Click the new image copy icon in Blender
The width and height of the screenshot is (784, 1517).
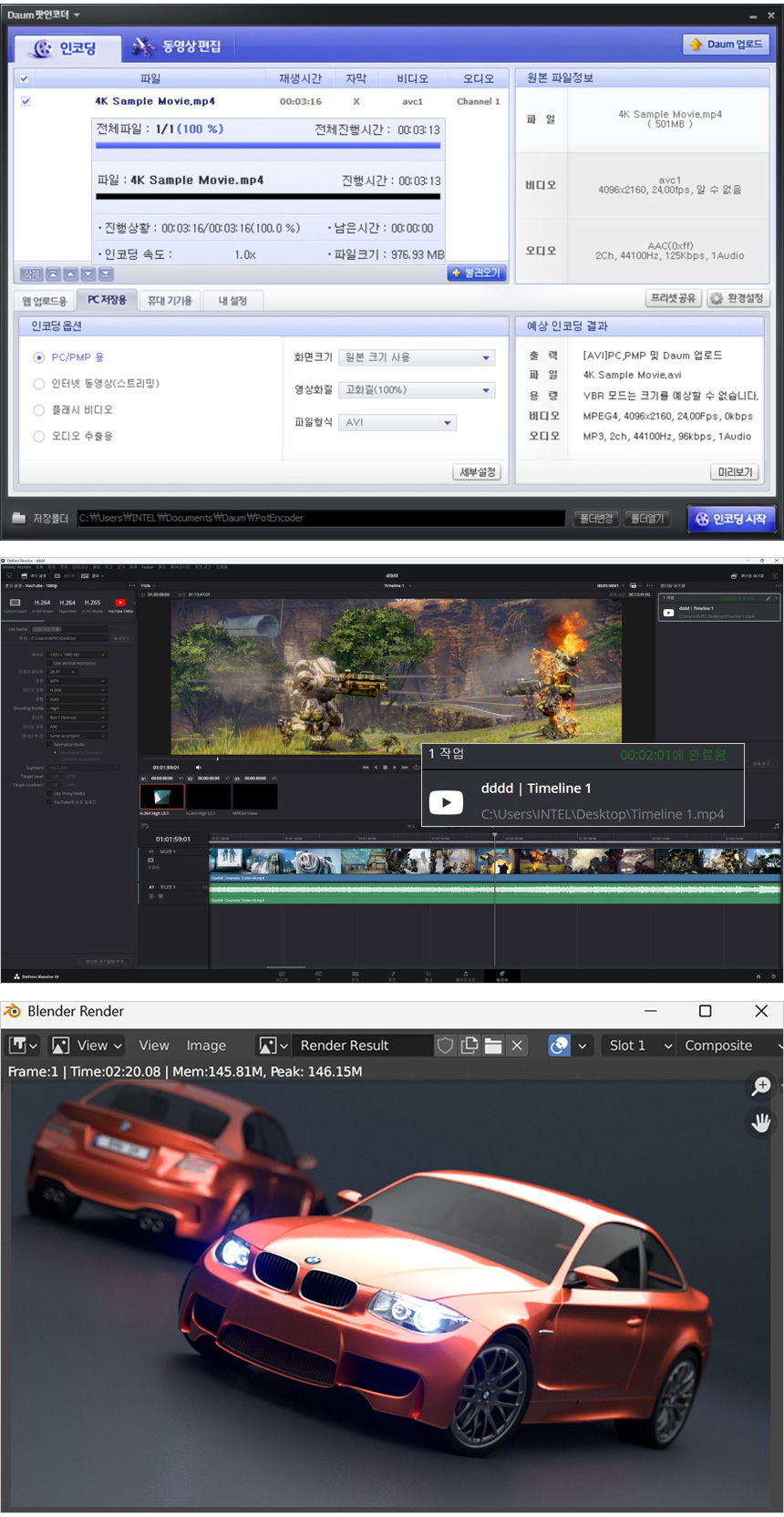coord(469,1046)
